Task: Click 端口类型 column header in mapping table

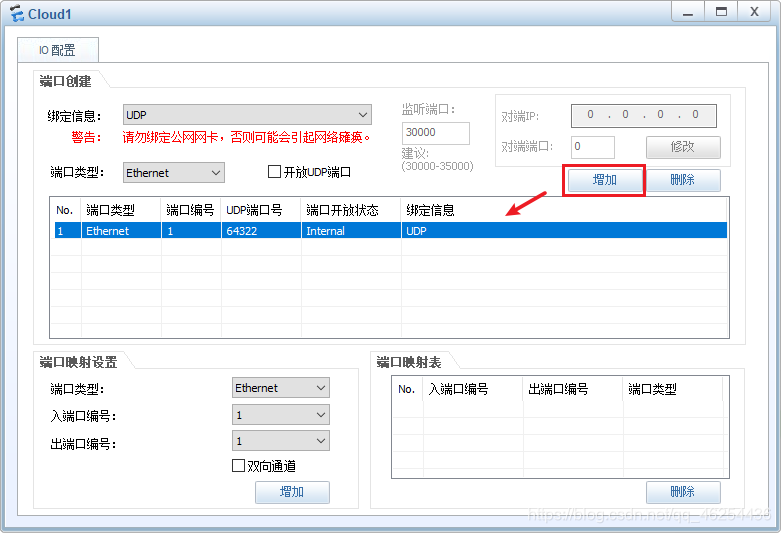Action: coord(672,389)
